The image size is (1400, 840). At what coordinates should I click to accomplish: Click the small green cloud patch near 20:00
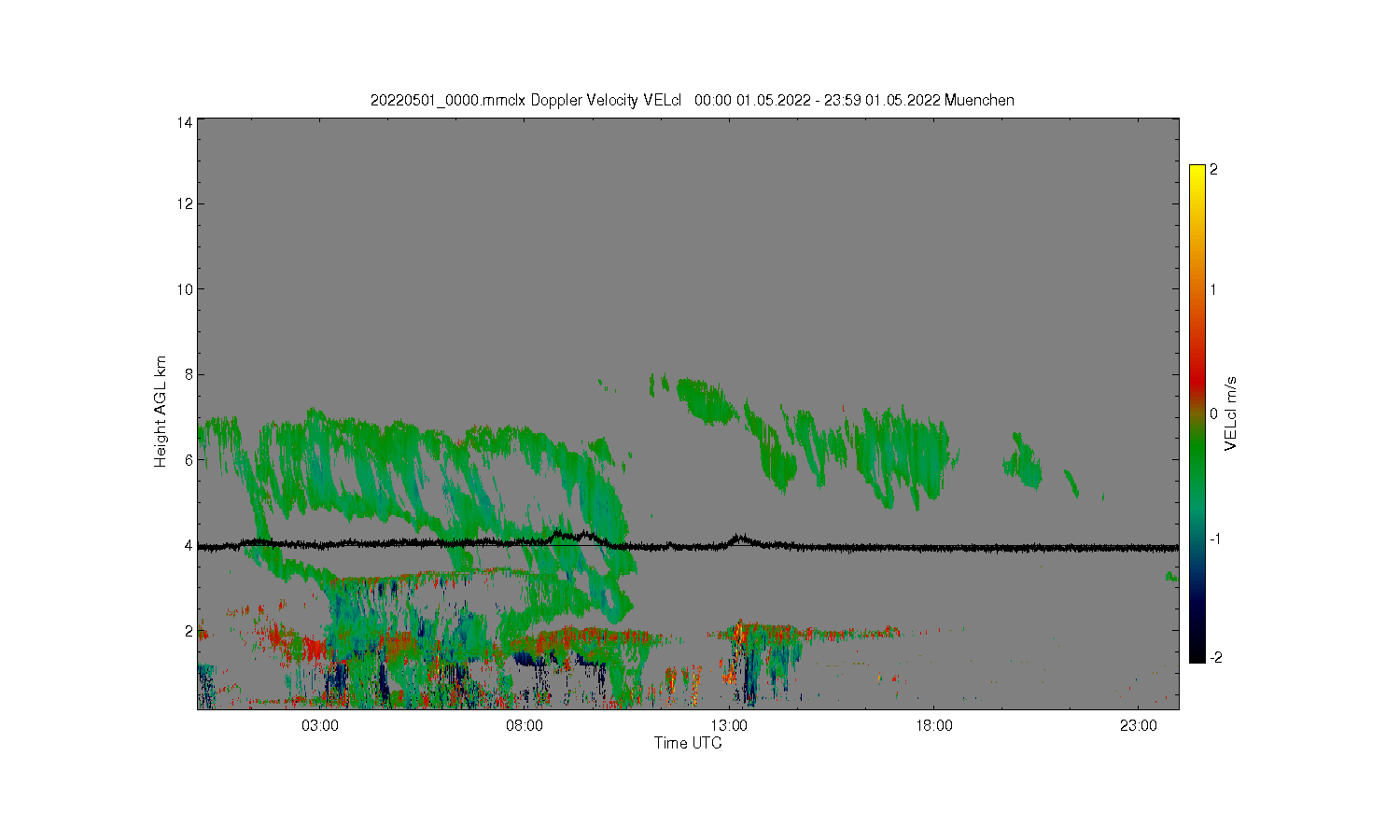click(1023, 461)
